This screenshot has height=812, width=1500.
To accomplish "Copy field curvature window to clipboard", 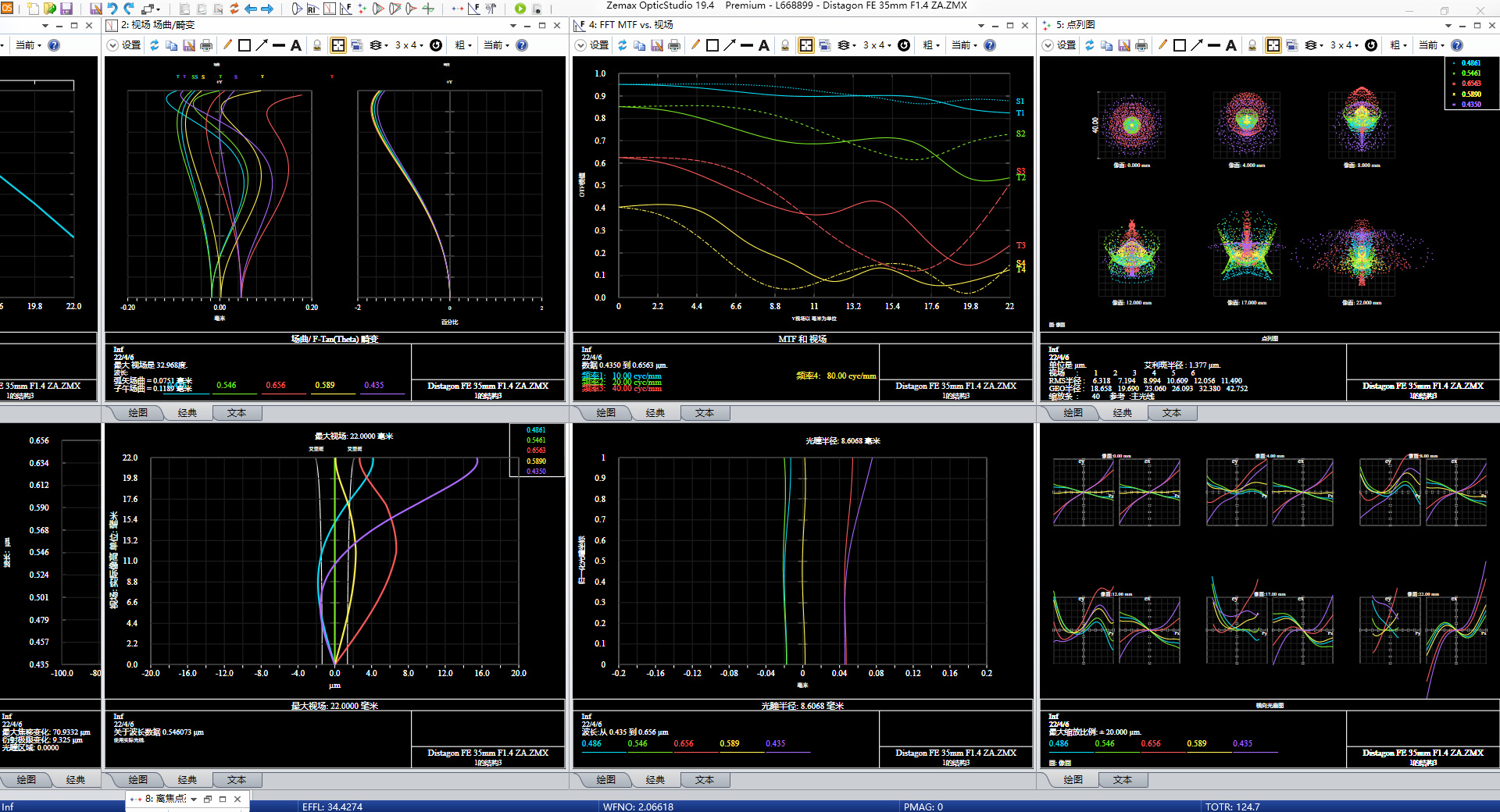I will (172, 45).
